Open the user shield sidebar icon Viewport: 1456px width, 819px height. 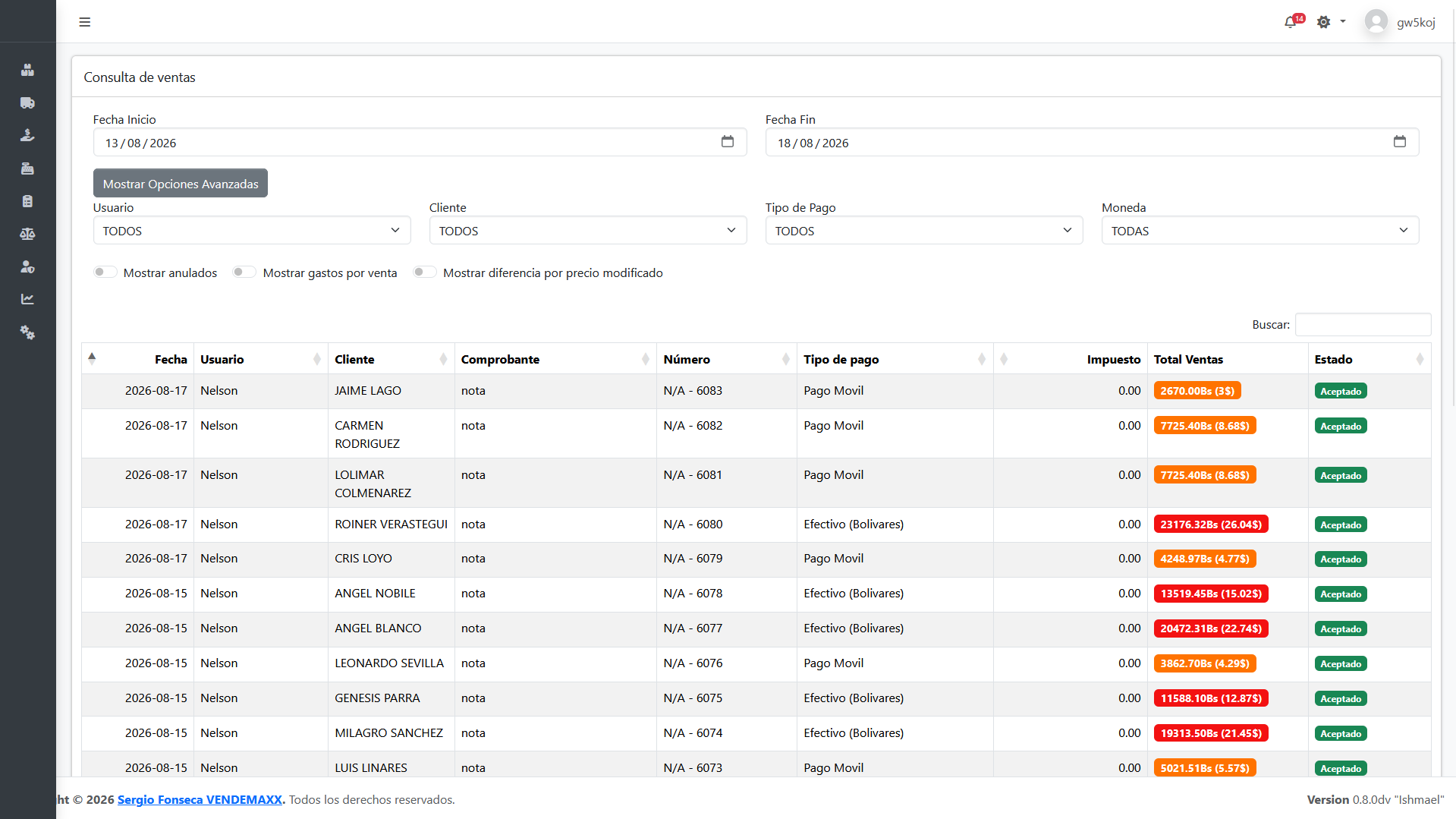[x=27, y=266]
